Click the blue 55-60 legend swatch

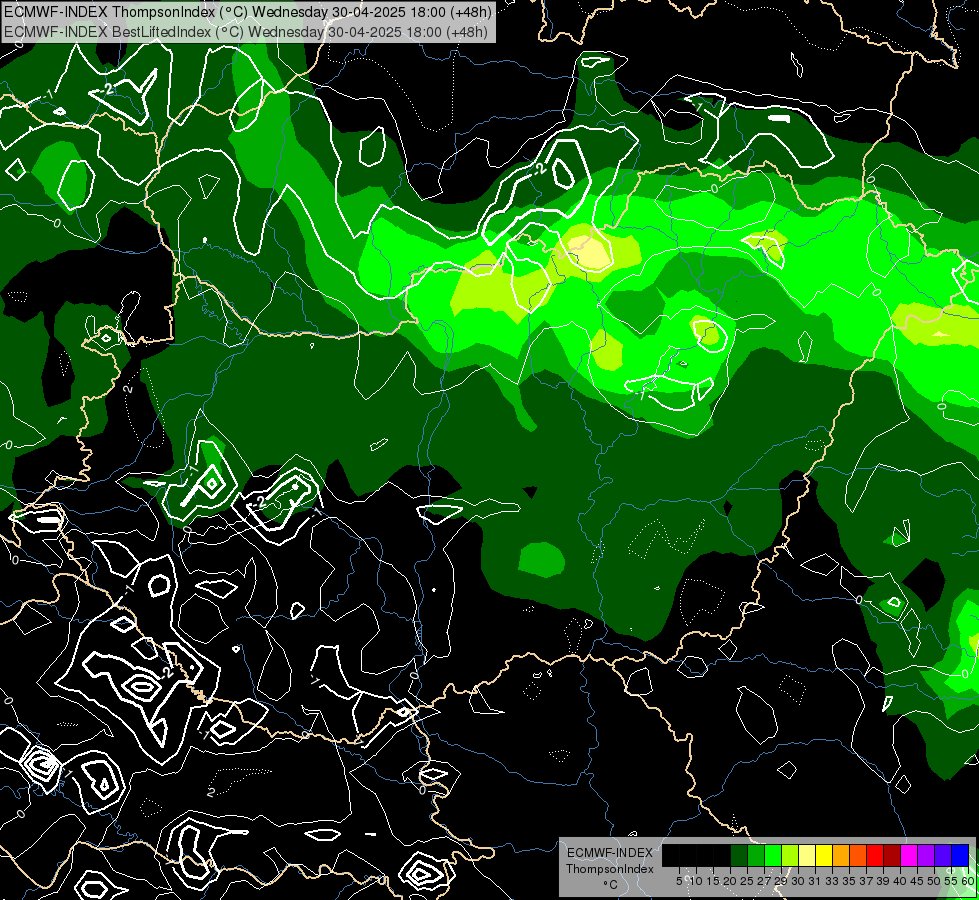coord(960,855)
